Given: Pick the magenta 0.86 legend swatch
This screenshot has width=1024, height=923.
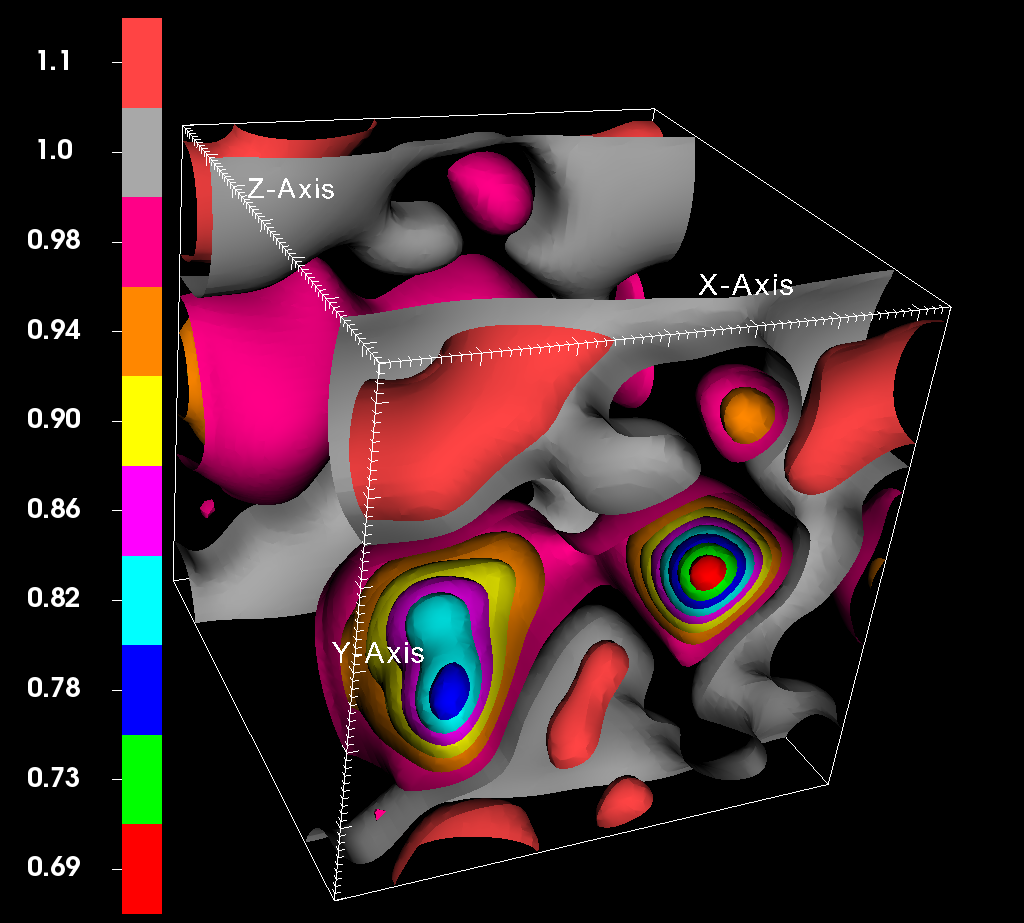Looking at the screenshot, I should (x=142, y=511).
